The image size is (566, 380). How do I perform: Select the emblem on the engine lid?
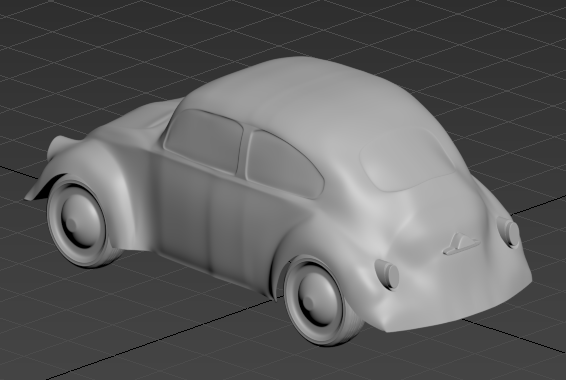point(461,244)
